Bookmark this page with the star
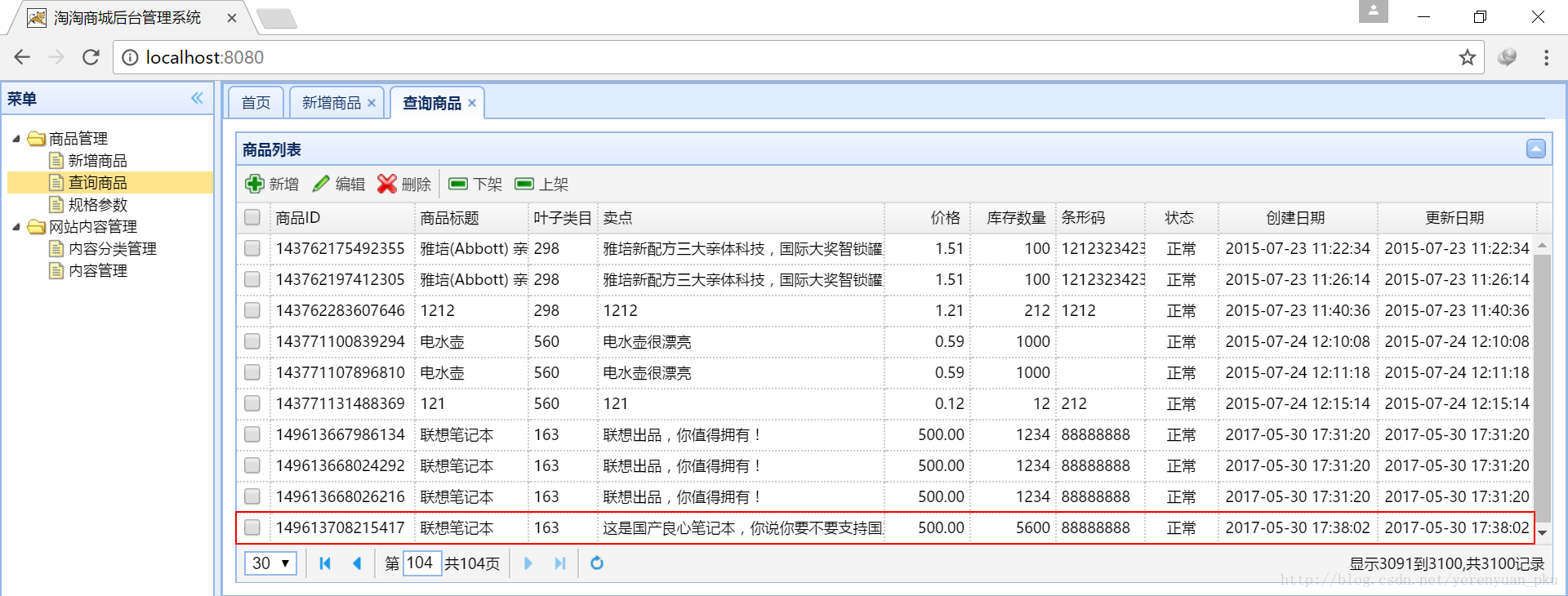 point(1468,57)
